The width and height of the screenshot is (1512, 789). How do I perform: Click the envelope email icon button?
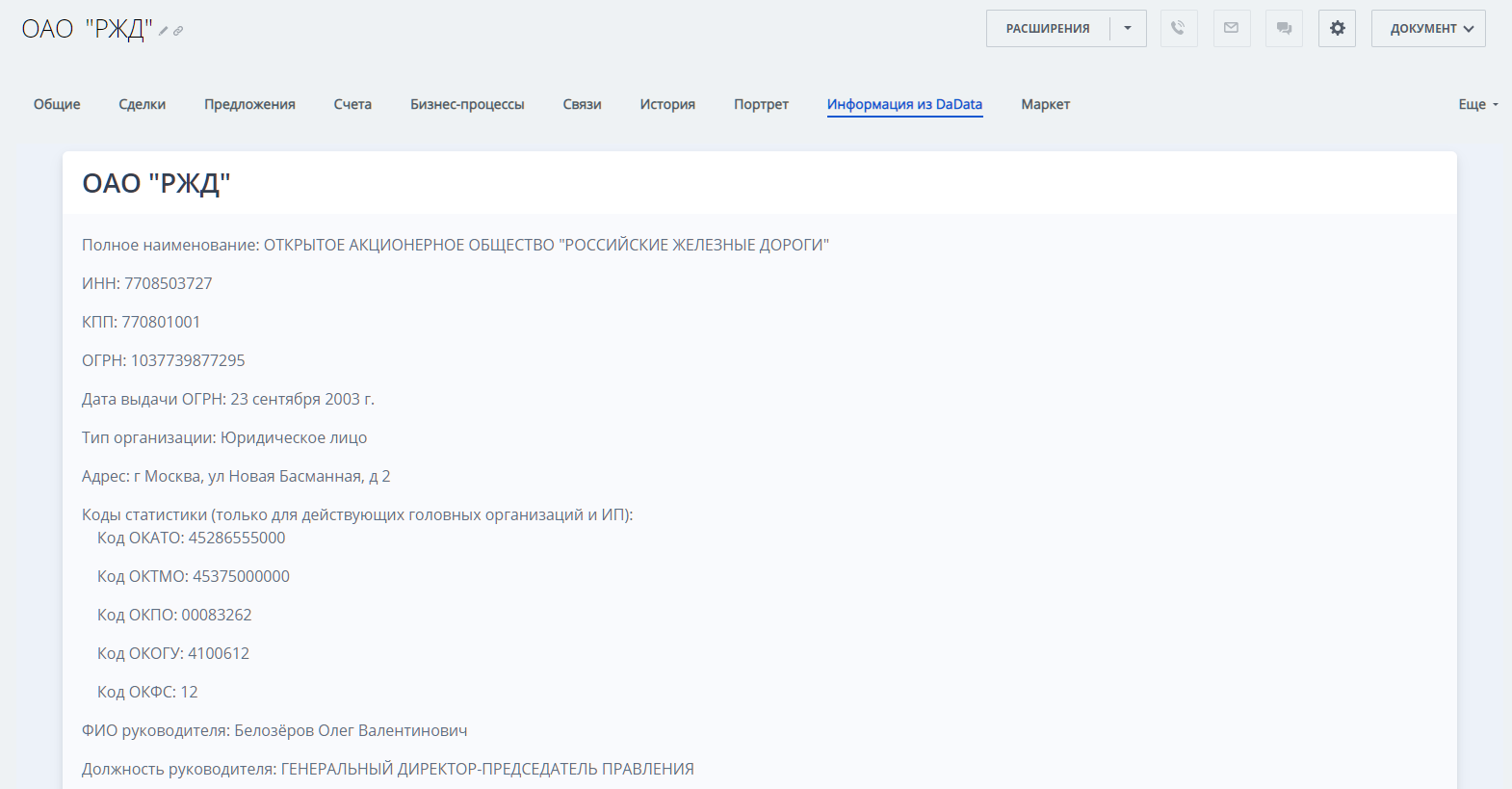[x=1231, y=29]
